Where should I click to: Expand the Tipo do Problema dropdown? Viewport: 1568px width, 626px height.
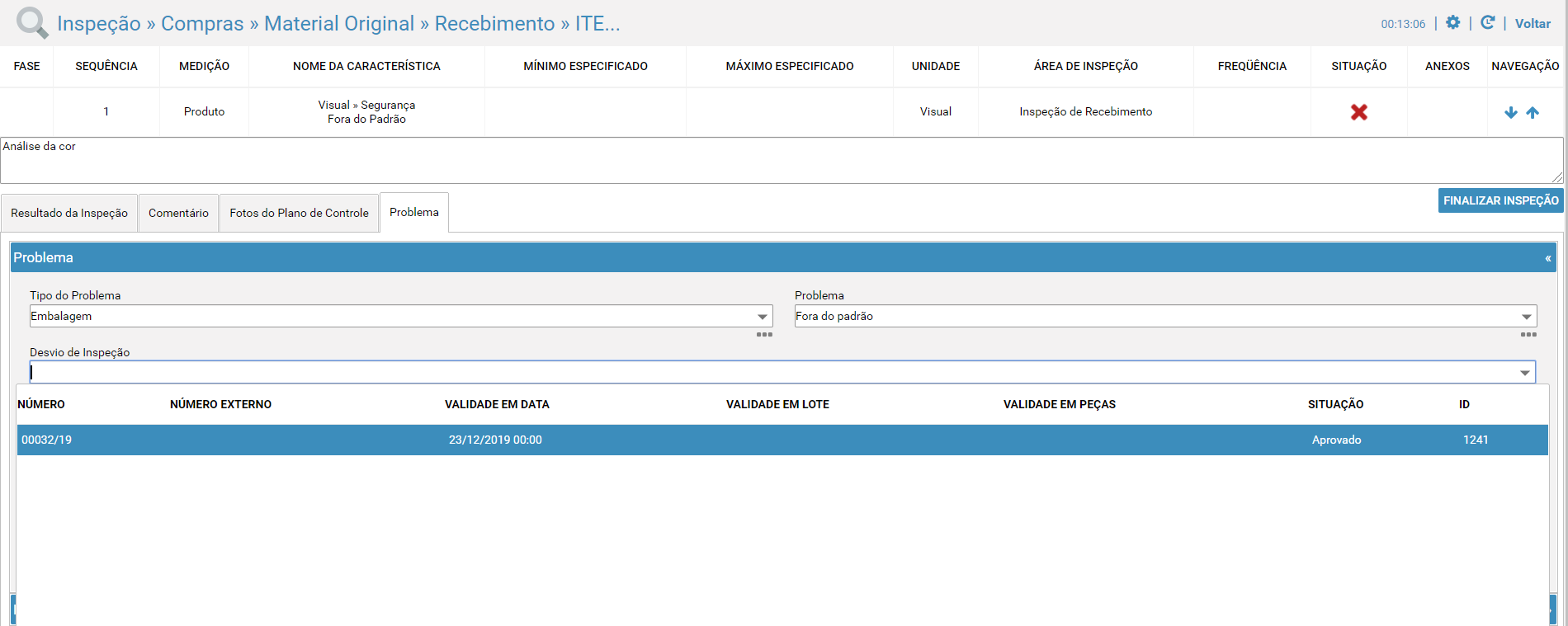click(x=763, y=317)
